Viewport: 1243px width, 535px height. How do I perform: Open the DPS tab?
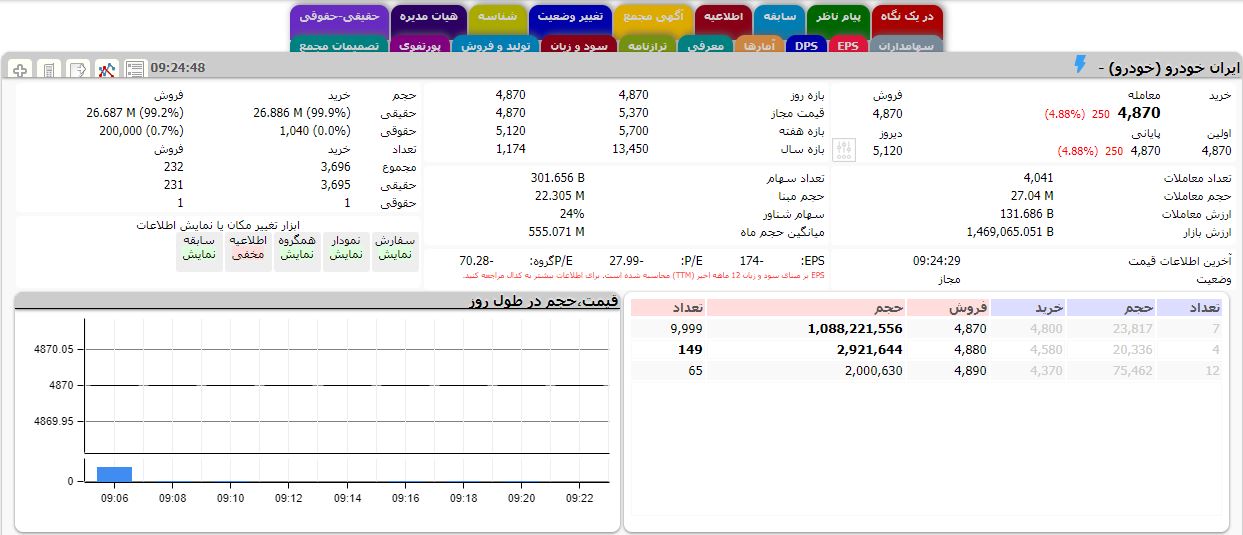[x=807, y=45]
